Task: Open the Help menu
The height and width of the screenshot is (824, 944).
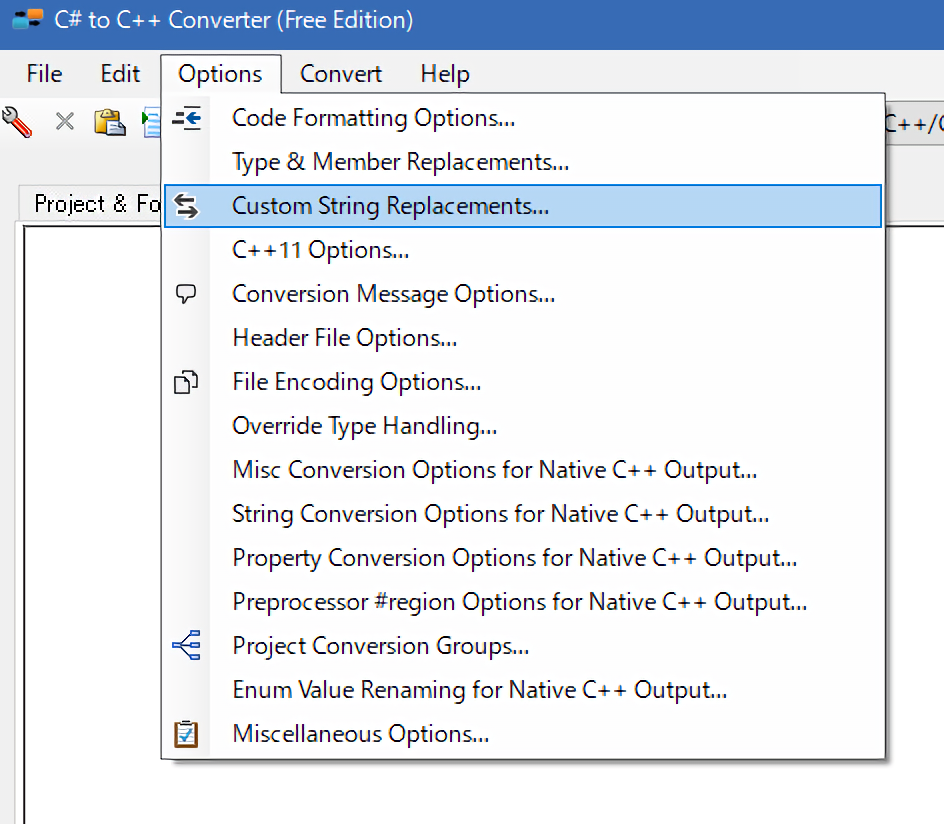Action: tap(445, 74)
